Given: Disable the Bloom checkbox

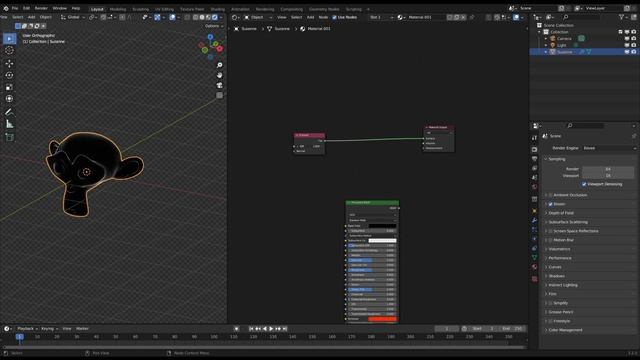Looking at the screenshot, I should click(x=551, y=204).
